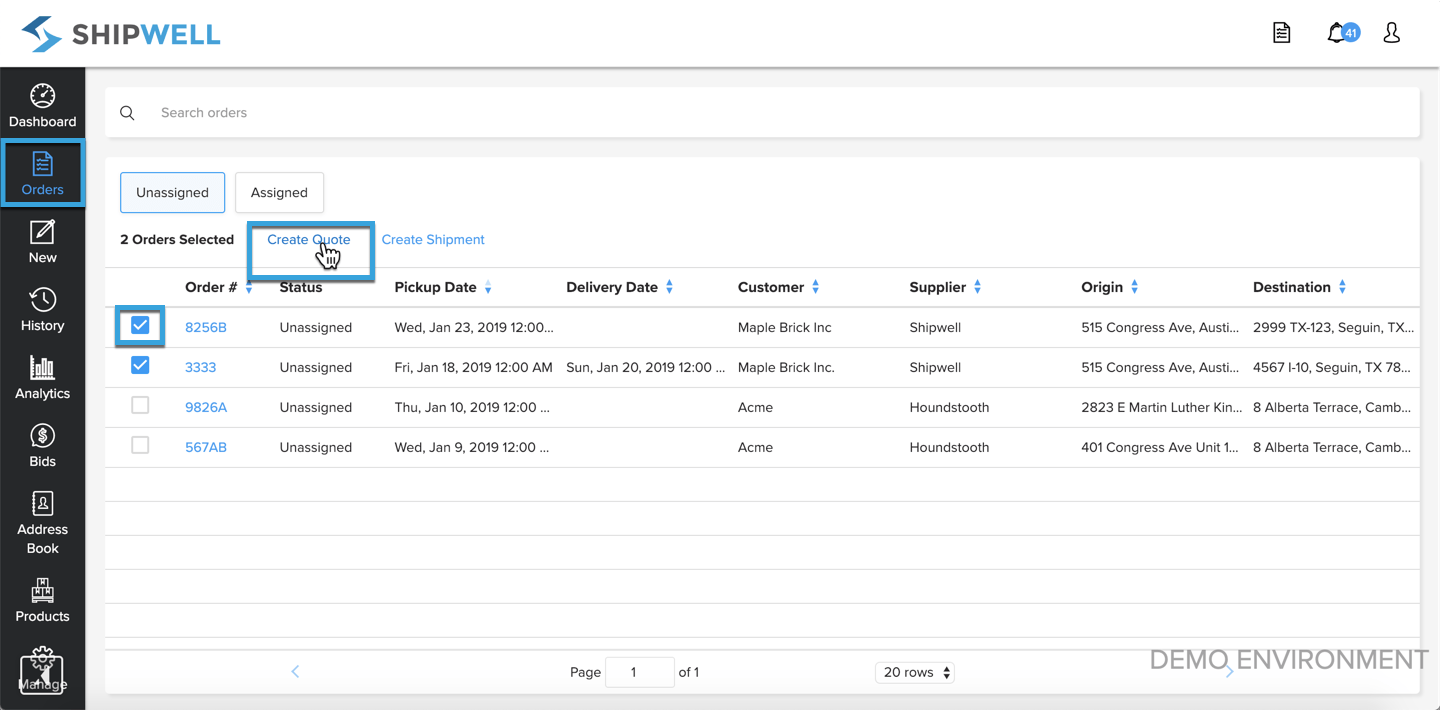Screen dimensions: 1441x710
Task: Click the Shipwell logo
Action: [121, 34]
